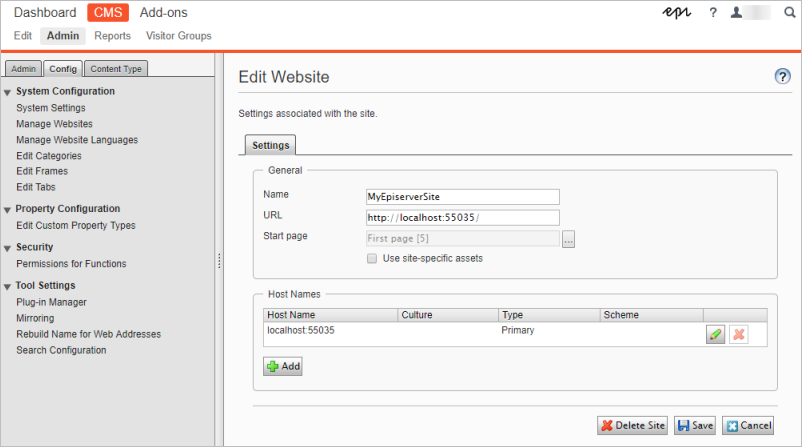The width and height of the screenshot is (802, 447).
Task: Enable Use site-specific assets checkbox
Action: click(x=373, y=258)
